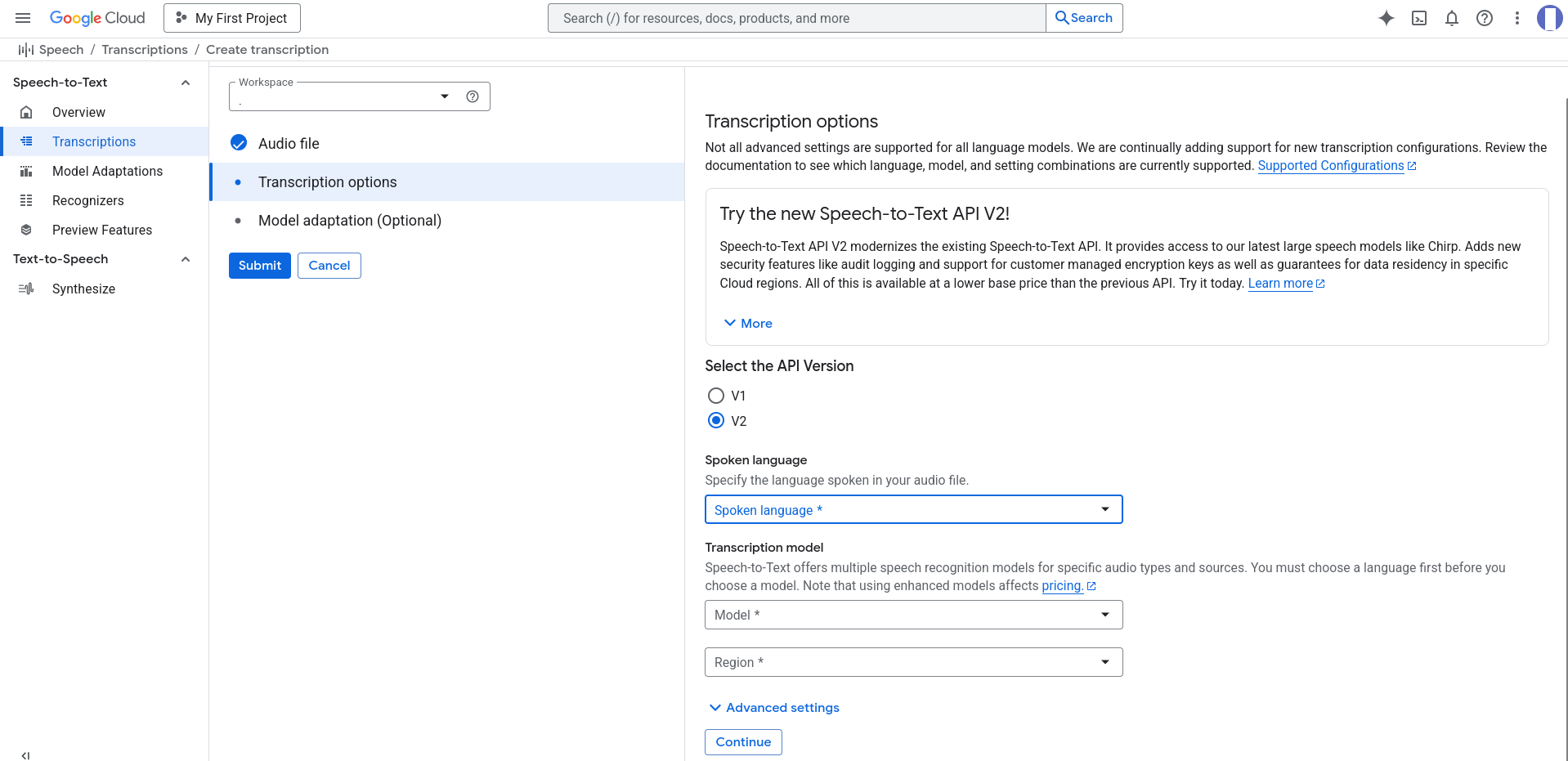Collapse the Speech-to-Text sidebar section
The height and width of the screenshot is (761, 1568).
pyautogui.click(x=186, y=83)
